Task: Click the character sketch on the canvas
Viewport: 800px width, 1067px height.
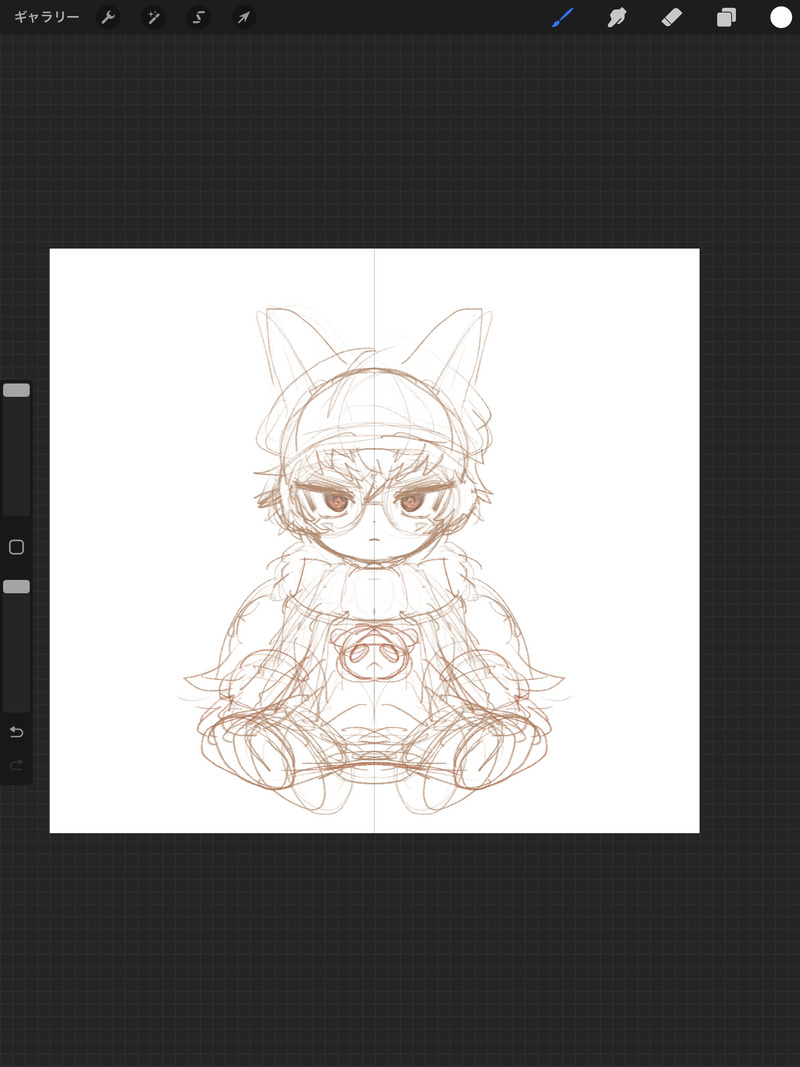Action: click(374, 561)
